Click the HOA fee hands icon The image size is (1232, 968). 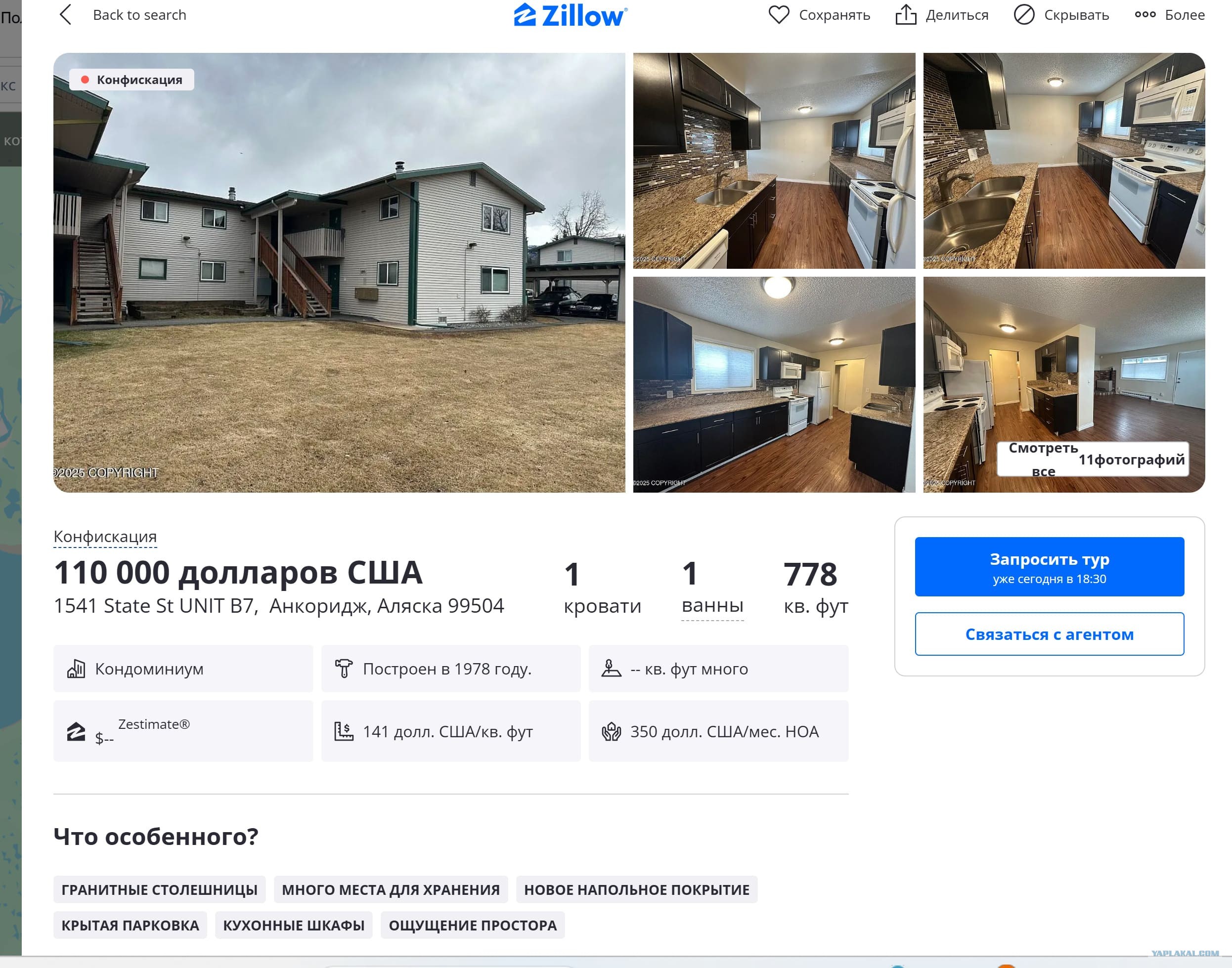point(611,732)
